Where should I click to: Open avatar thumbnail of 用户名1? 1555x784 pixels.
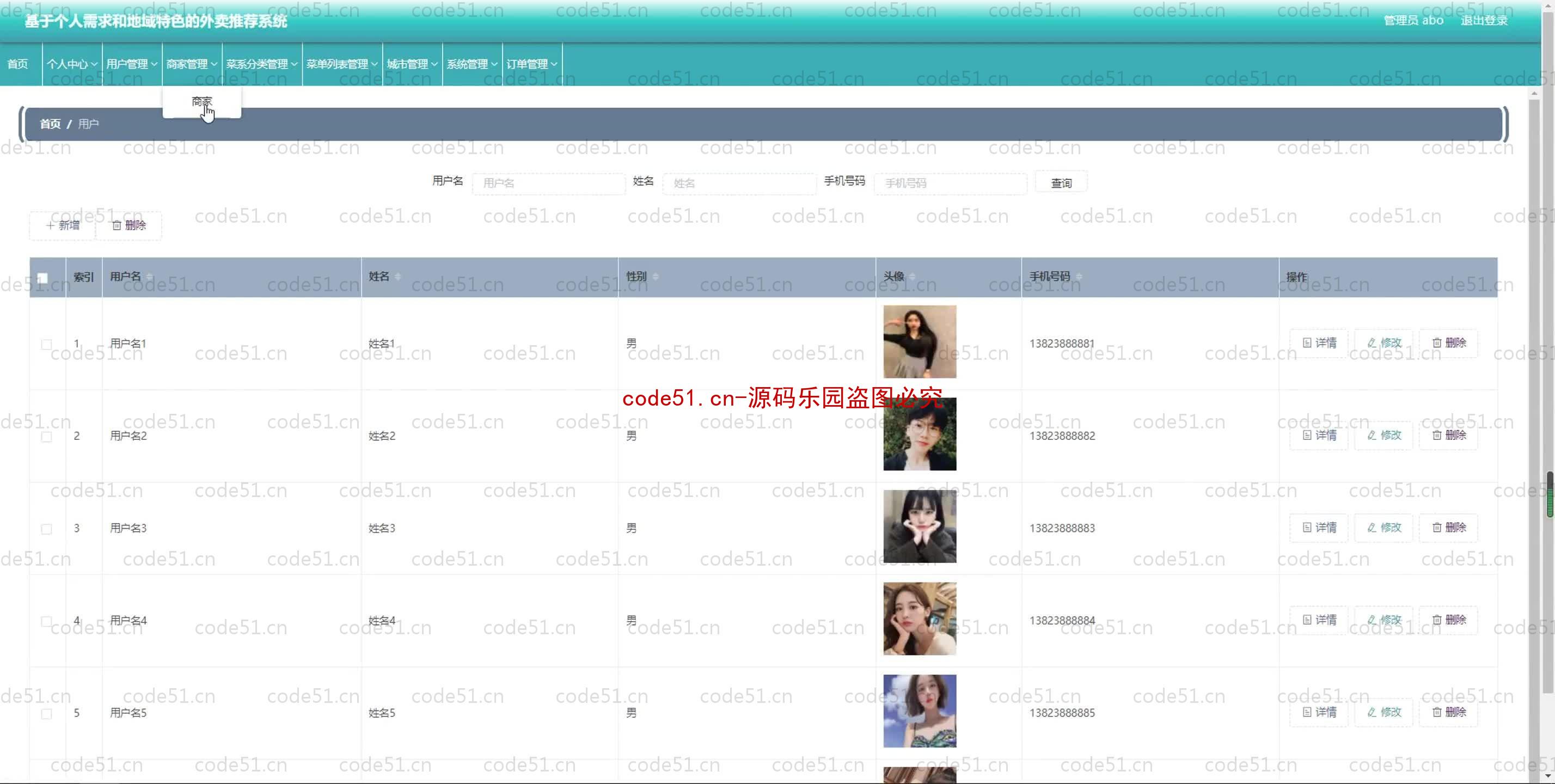click(x=920, y=341)
